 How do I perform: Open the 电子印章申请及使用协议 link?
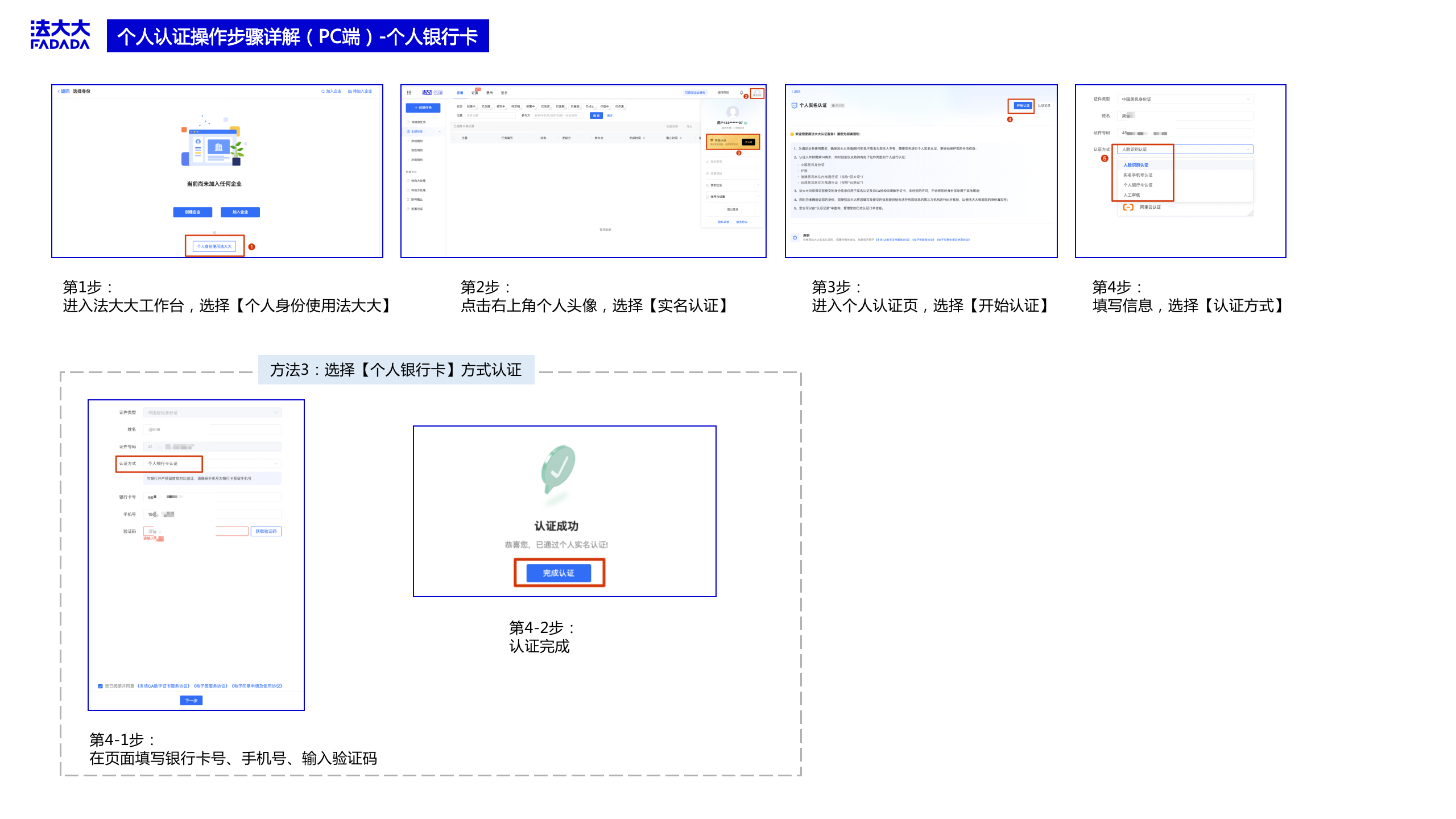[x=257, y=686]
